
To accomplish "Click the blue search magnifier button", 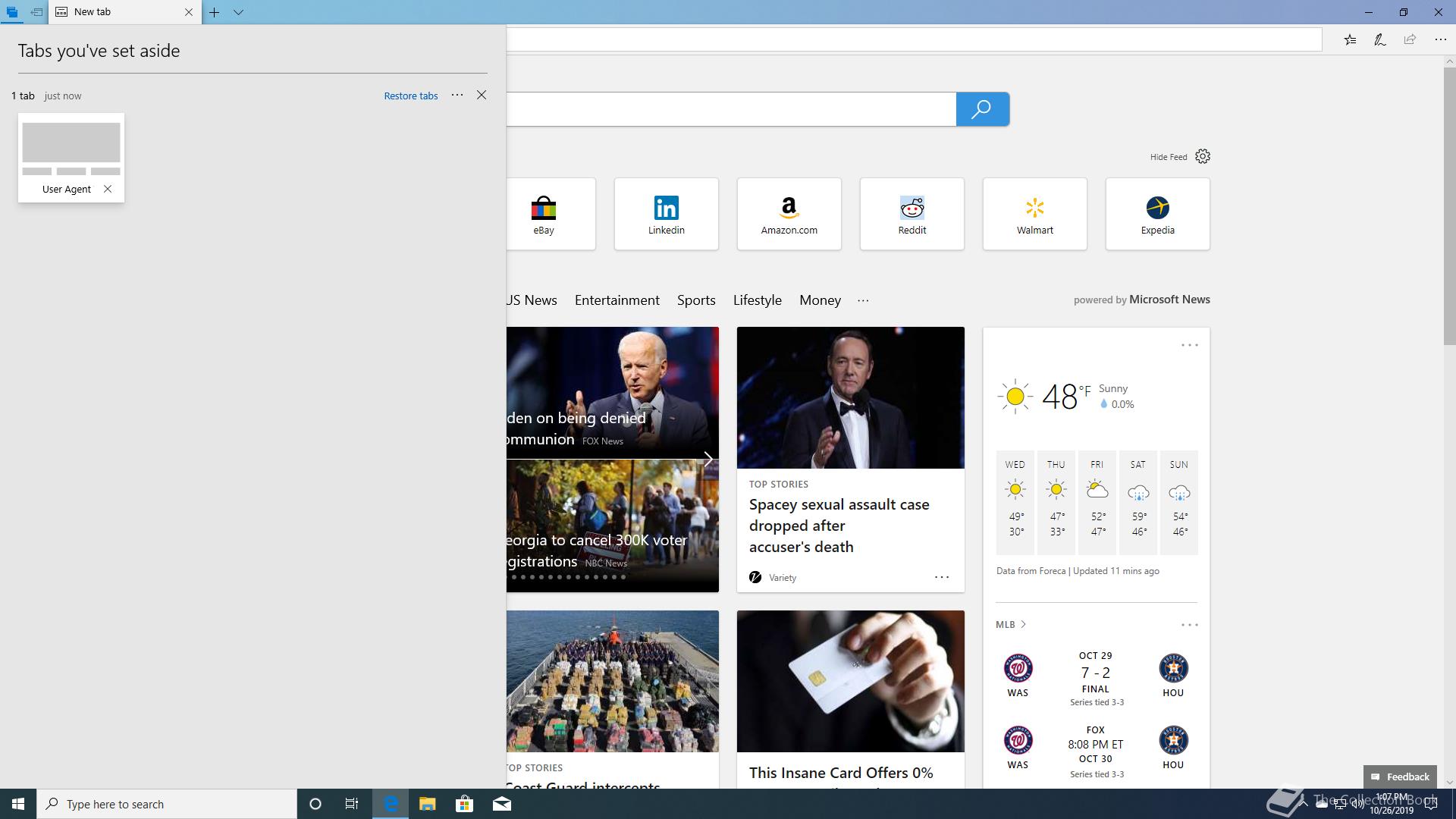I will 982,109.
